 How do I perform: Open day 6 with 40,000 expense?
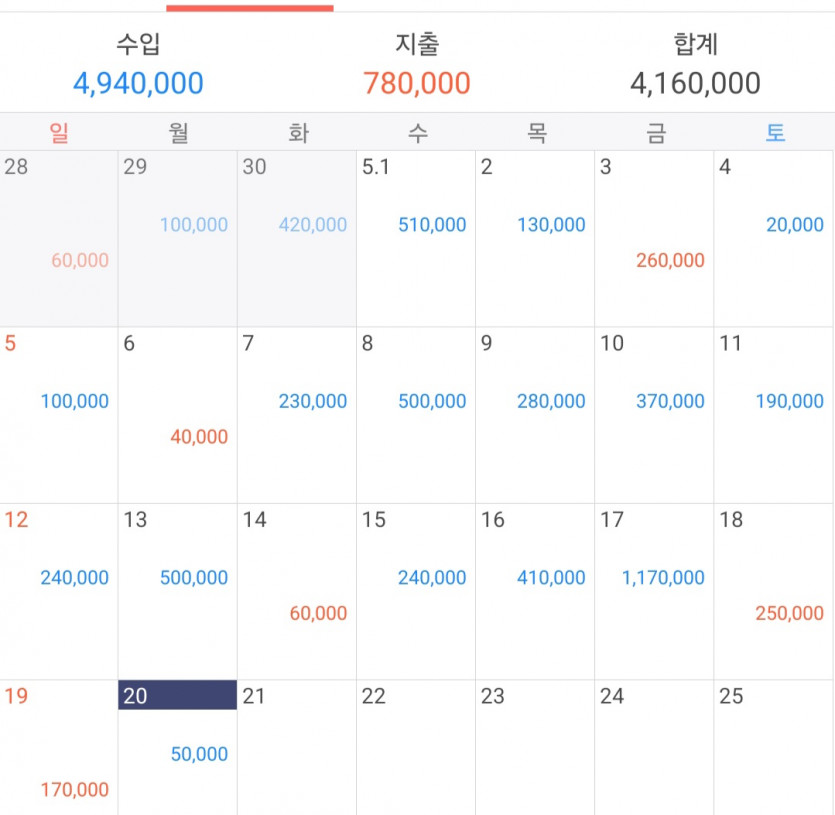click(x=177, y=415)
